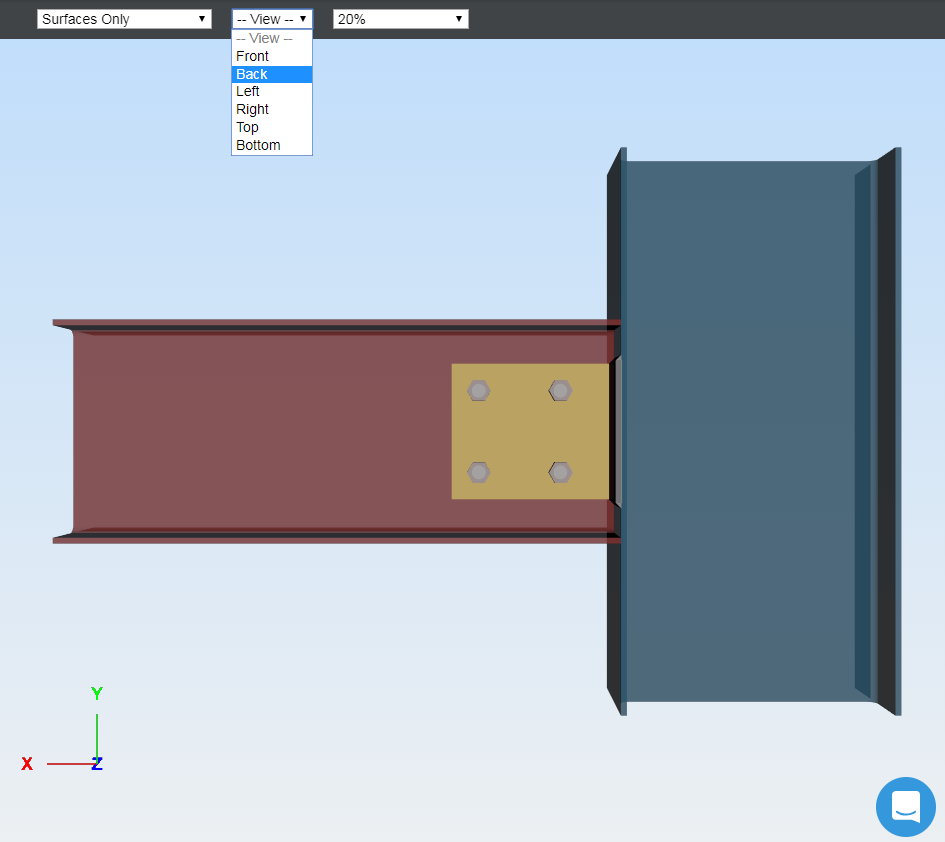This screenshot has width=945, height=842.
Task: Click the blue Z axis label
Action: 97,764
